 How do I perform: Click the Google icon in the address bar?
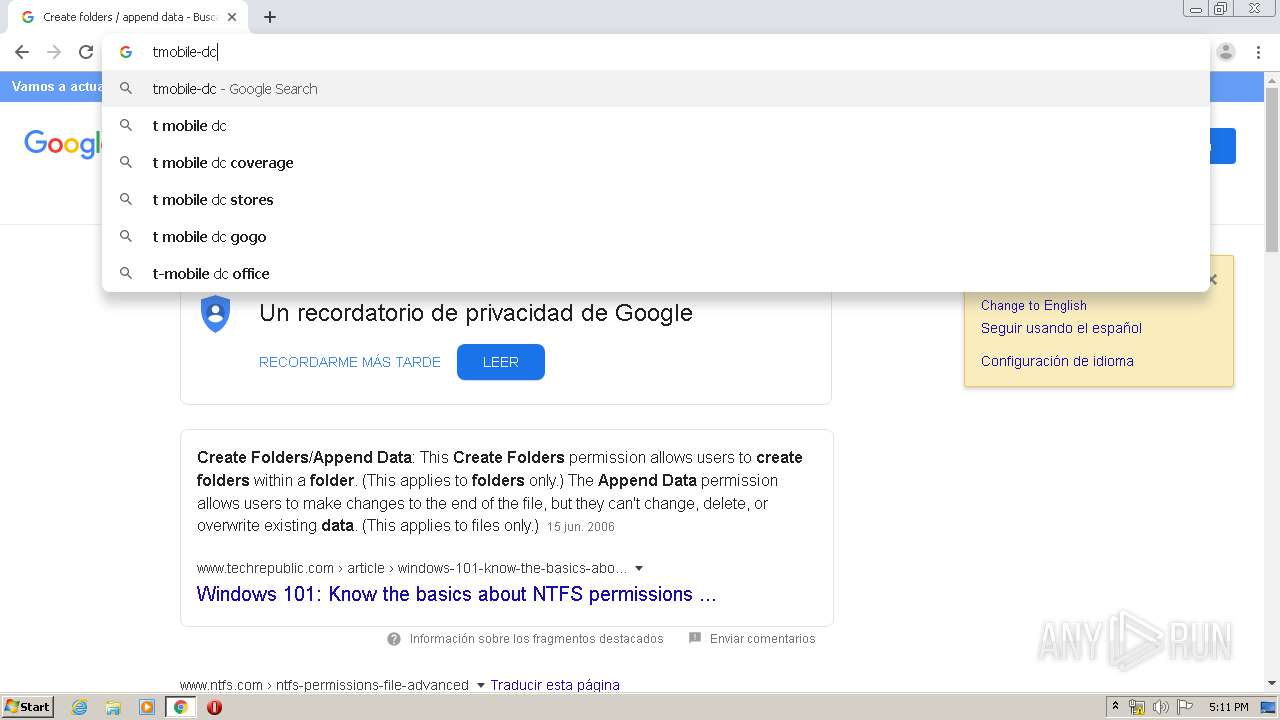pyautogui.click(x=126, y=52)
